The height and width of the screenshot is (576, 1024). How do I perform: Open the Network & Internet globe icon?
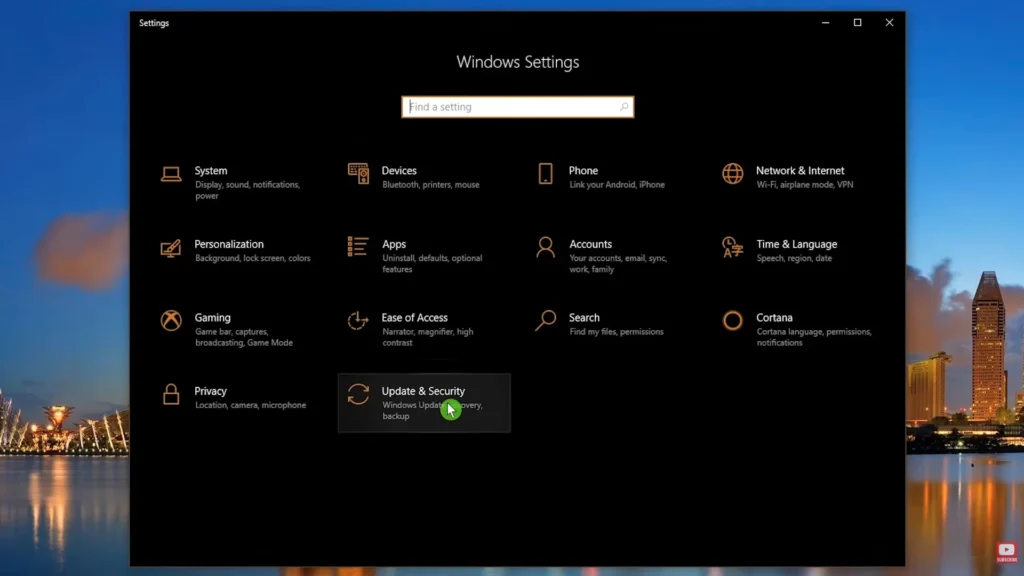(x=732, y=174)
